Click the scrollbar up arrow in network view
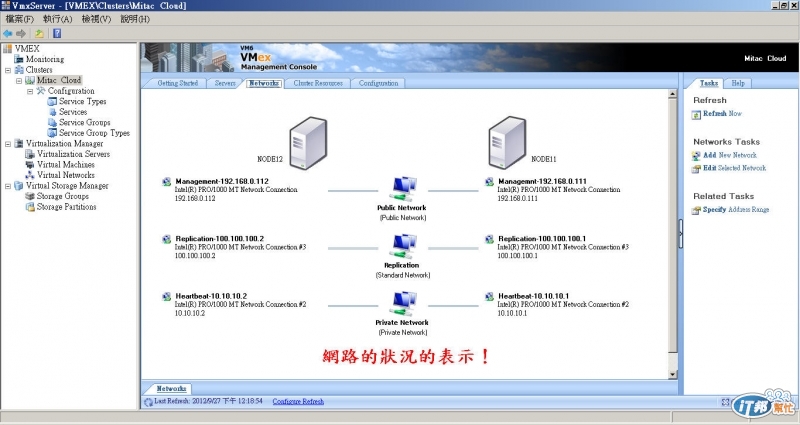 (x=672, y=94)
